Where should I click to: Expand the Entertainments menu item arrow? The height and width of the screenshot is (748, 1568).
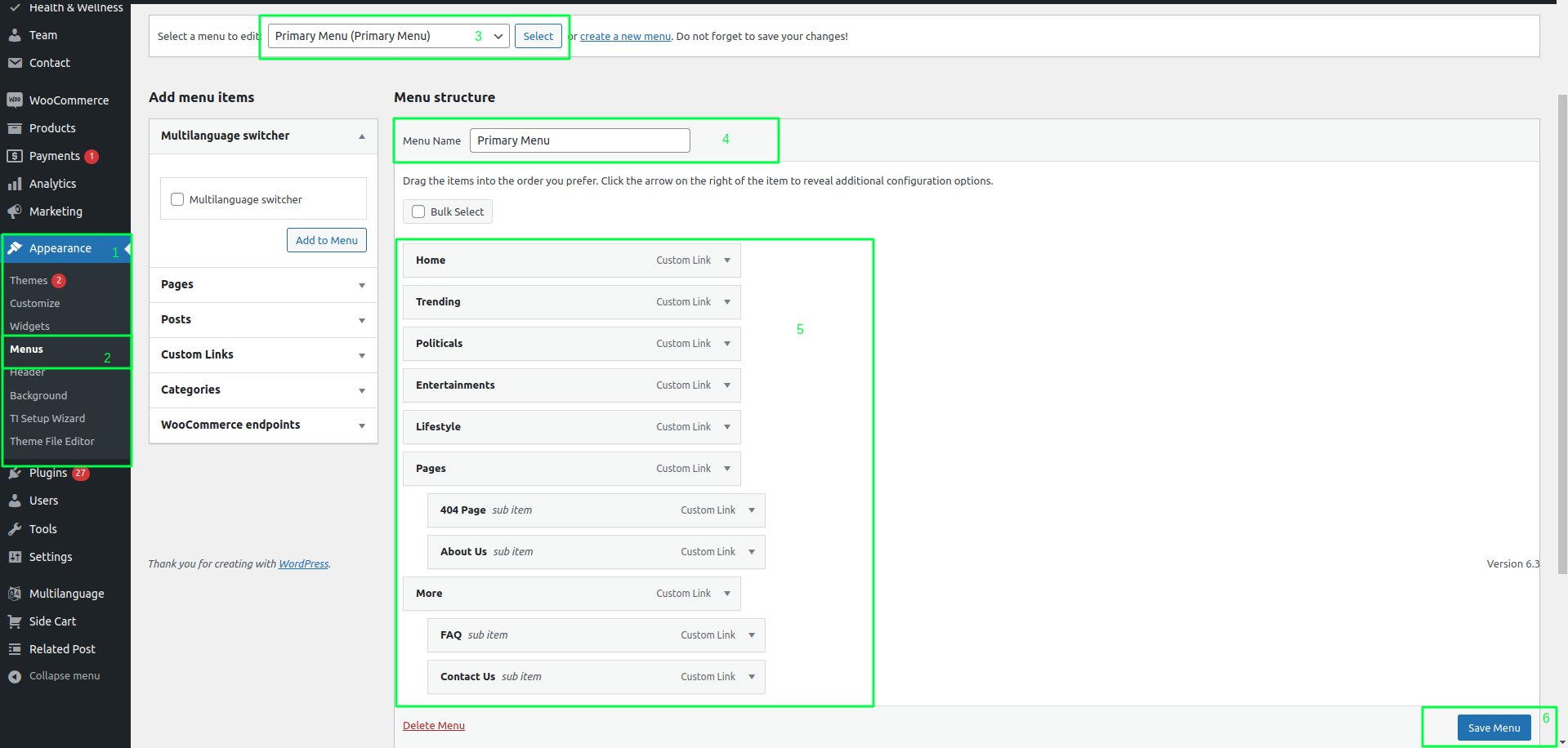point(727,385)
